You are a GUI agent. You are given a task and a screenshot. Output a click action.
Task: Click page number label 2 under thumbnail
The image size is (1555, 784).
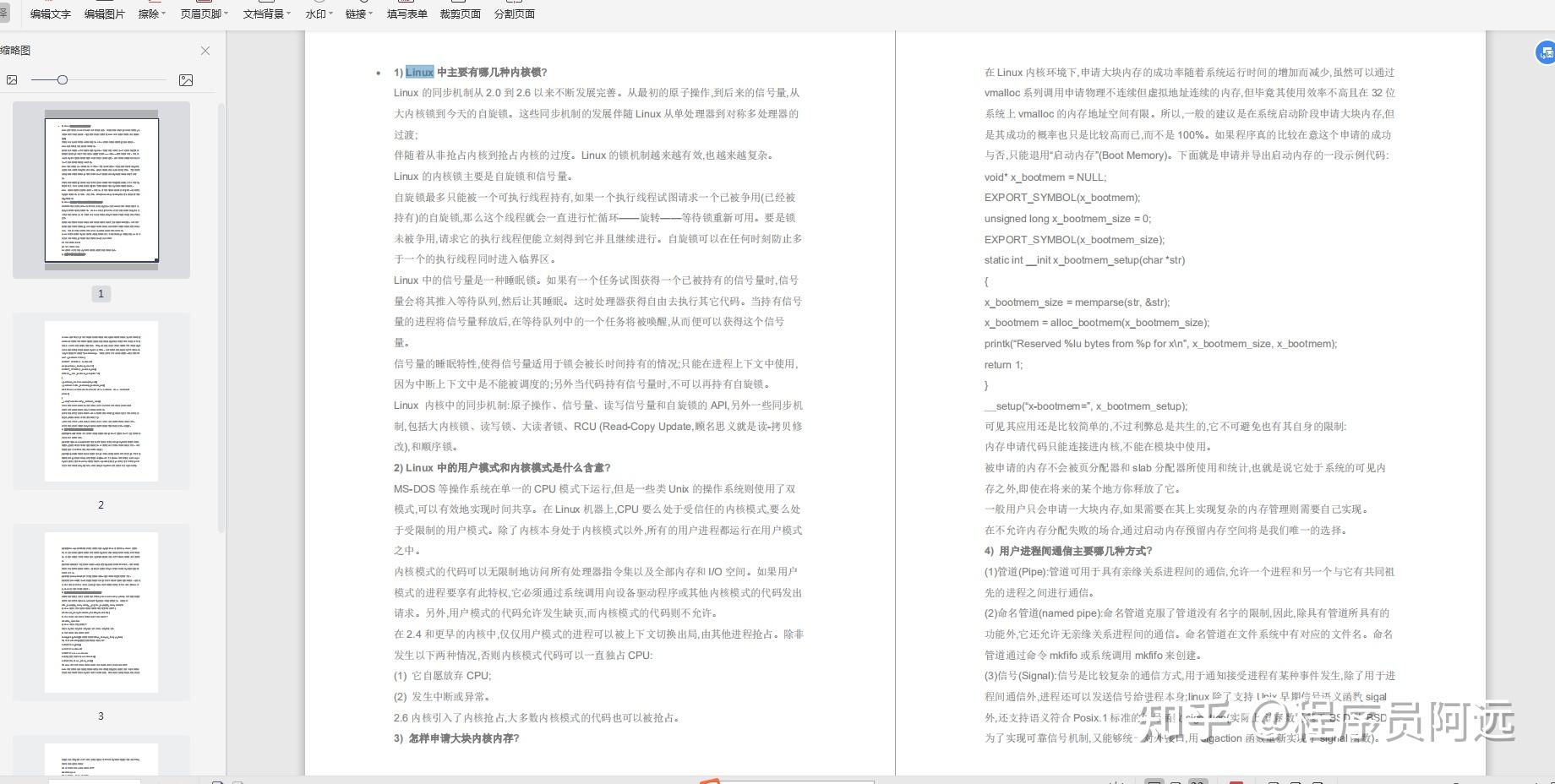point(101,505)
